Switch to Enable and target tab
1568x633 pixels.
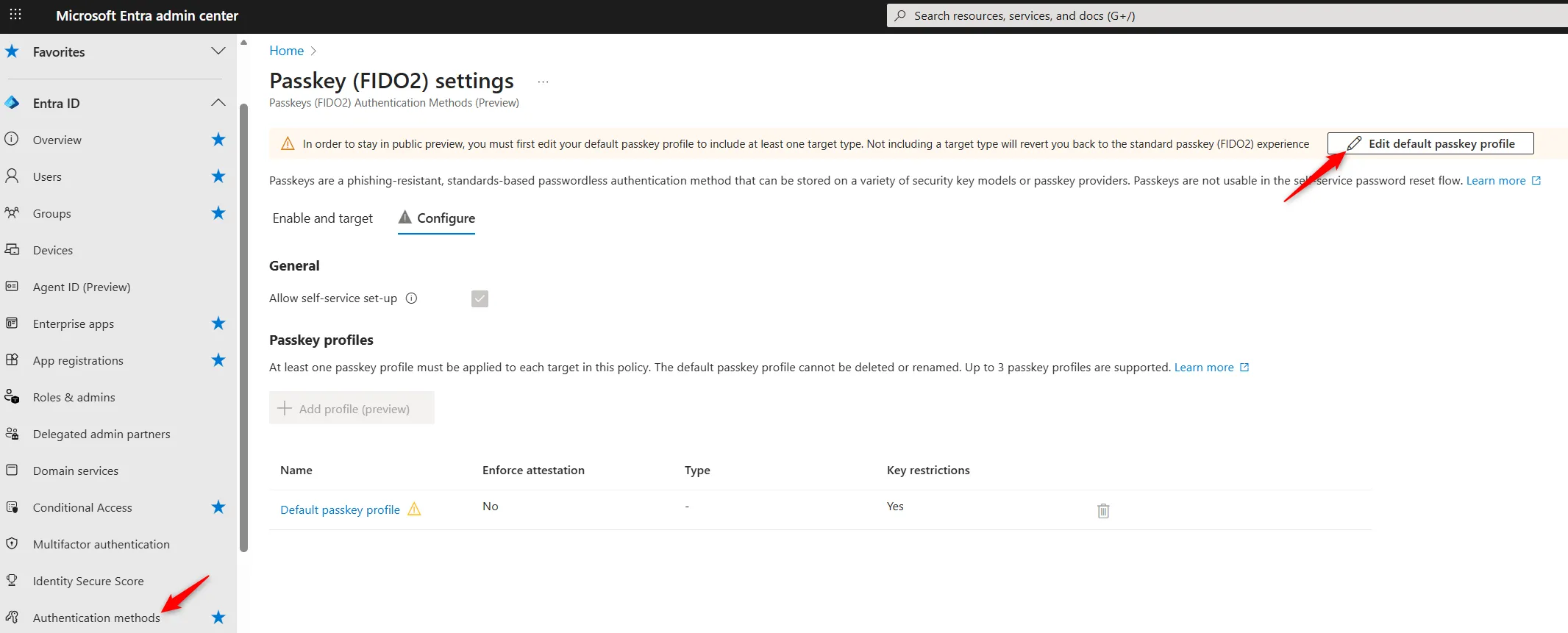[x=322, y=218]
